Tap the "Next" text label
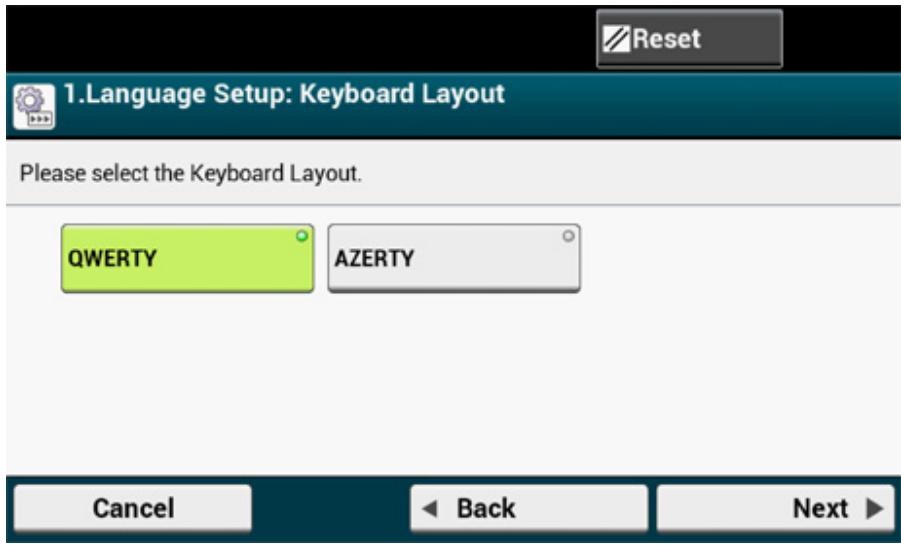Screen dimensions: 901x545 point(820,509)
